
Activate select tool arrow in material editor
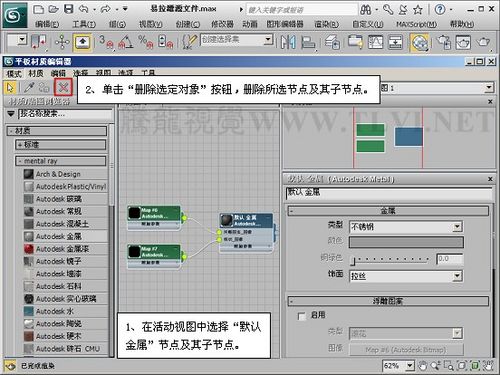pyautogui.click(x=10, y=88)
